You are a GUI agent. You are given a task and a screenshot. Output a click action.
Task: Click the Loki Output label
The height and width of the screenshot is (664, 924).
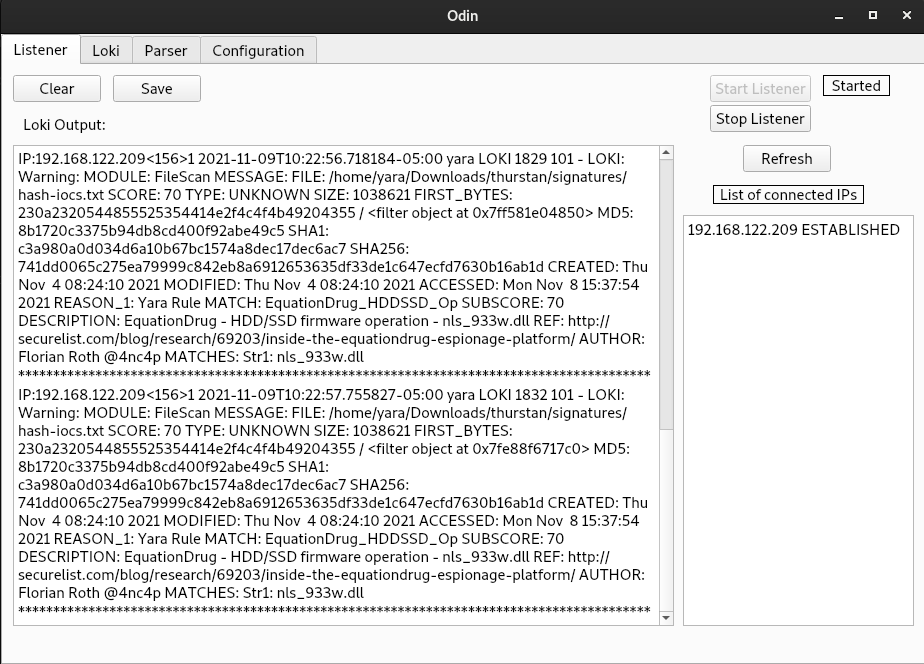click(x=64, y=125)
